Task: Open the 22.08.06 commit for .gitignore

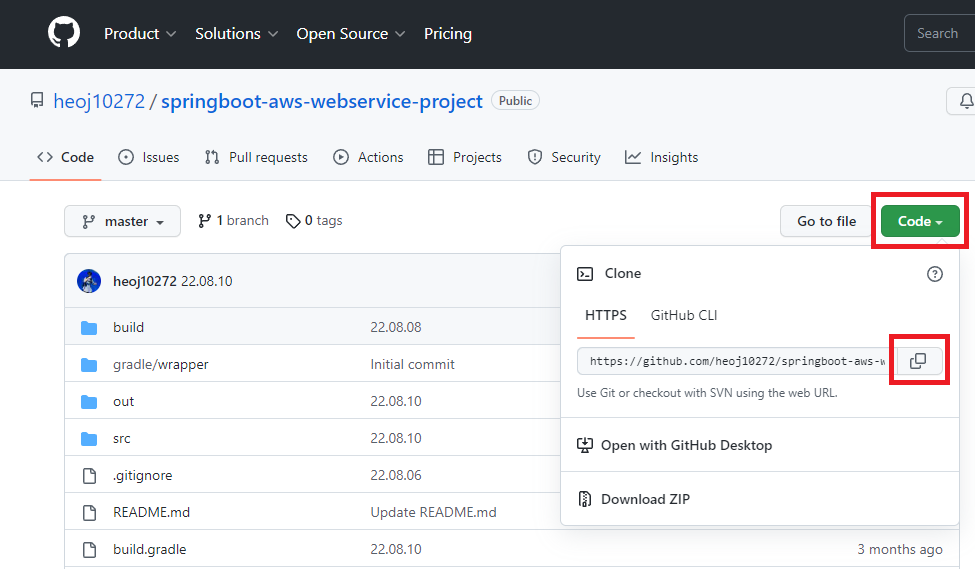Action: point(395,476)
